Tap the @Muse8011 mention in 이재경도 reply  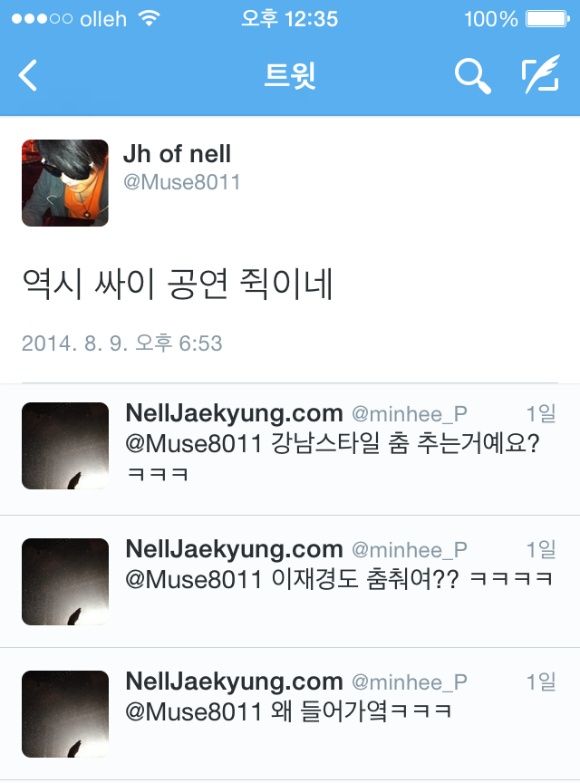pos(193,579)
